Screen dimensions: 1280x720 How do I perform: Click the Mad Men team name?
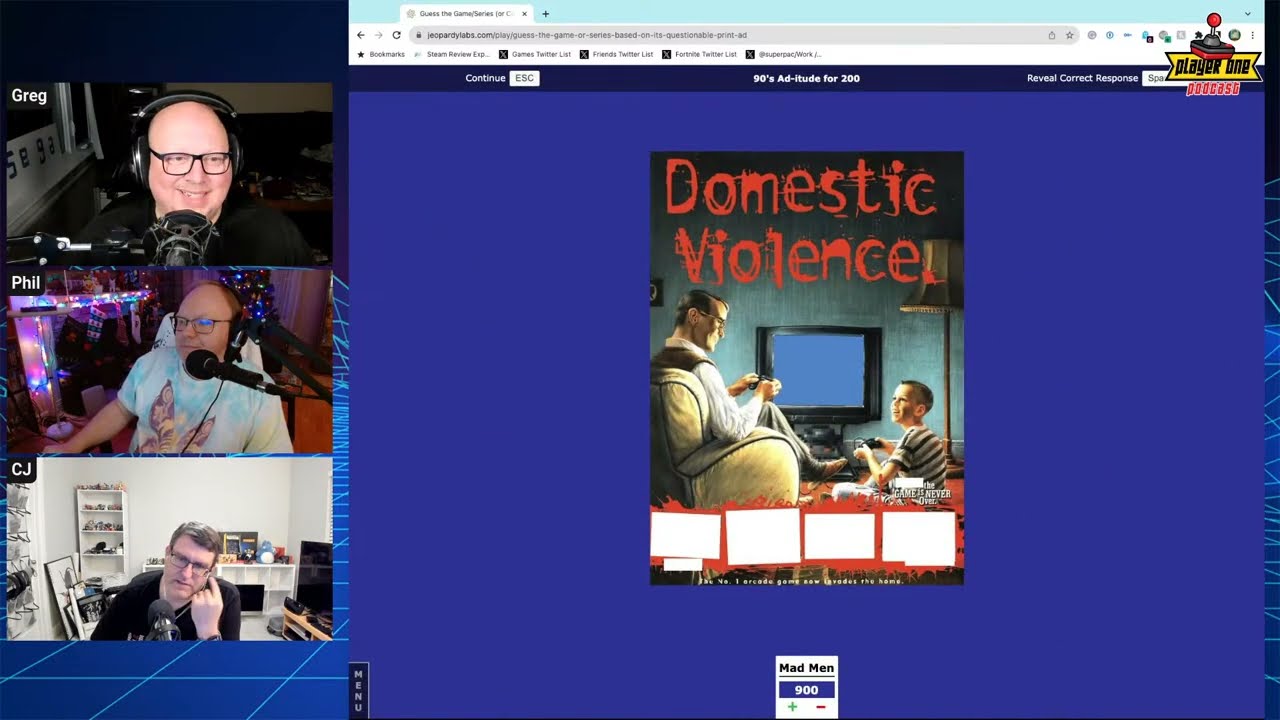(806, 668)
